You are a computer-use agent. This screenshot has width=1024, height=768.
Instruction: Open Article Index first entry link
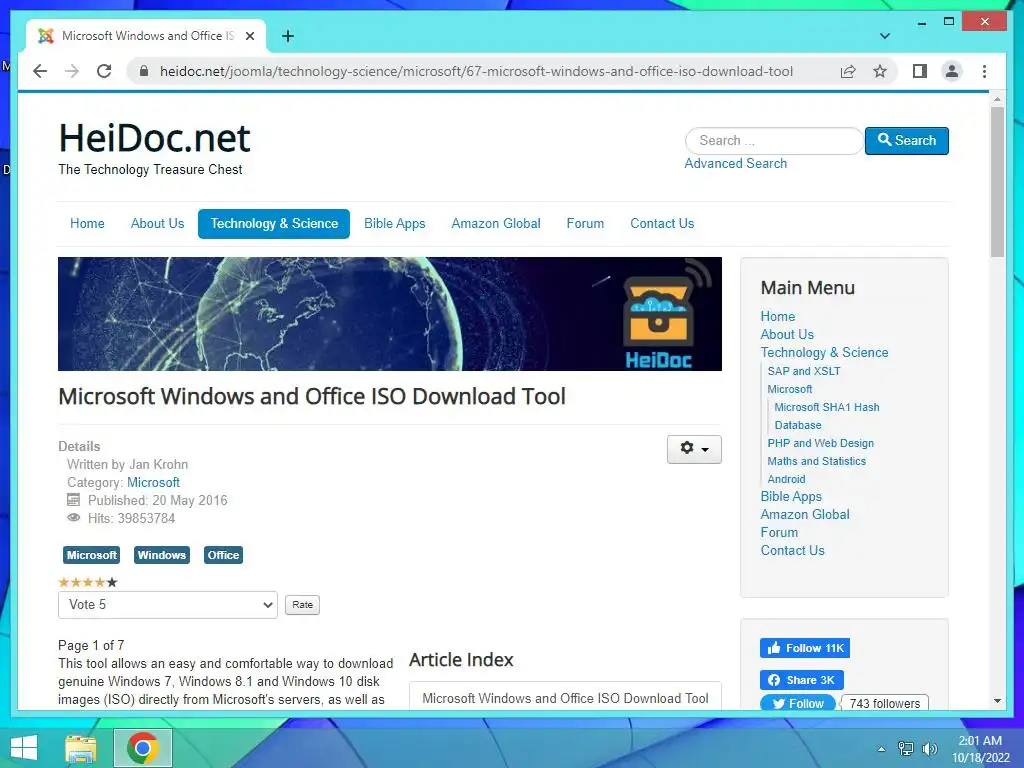(565, 698)
